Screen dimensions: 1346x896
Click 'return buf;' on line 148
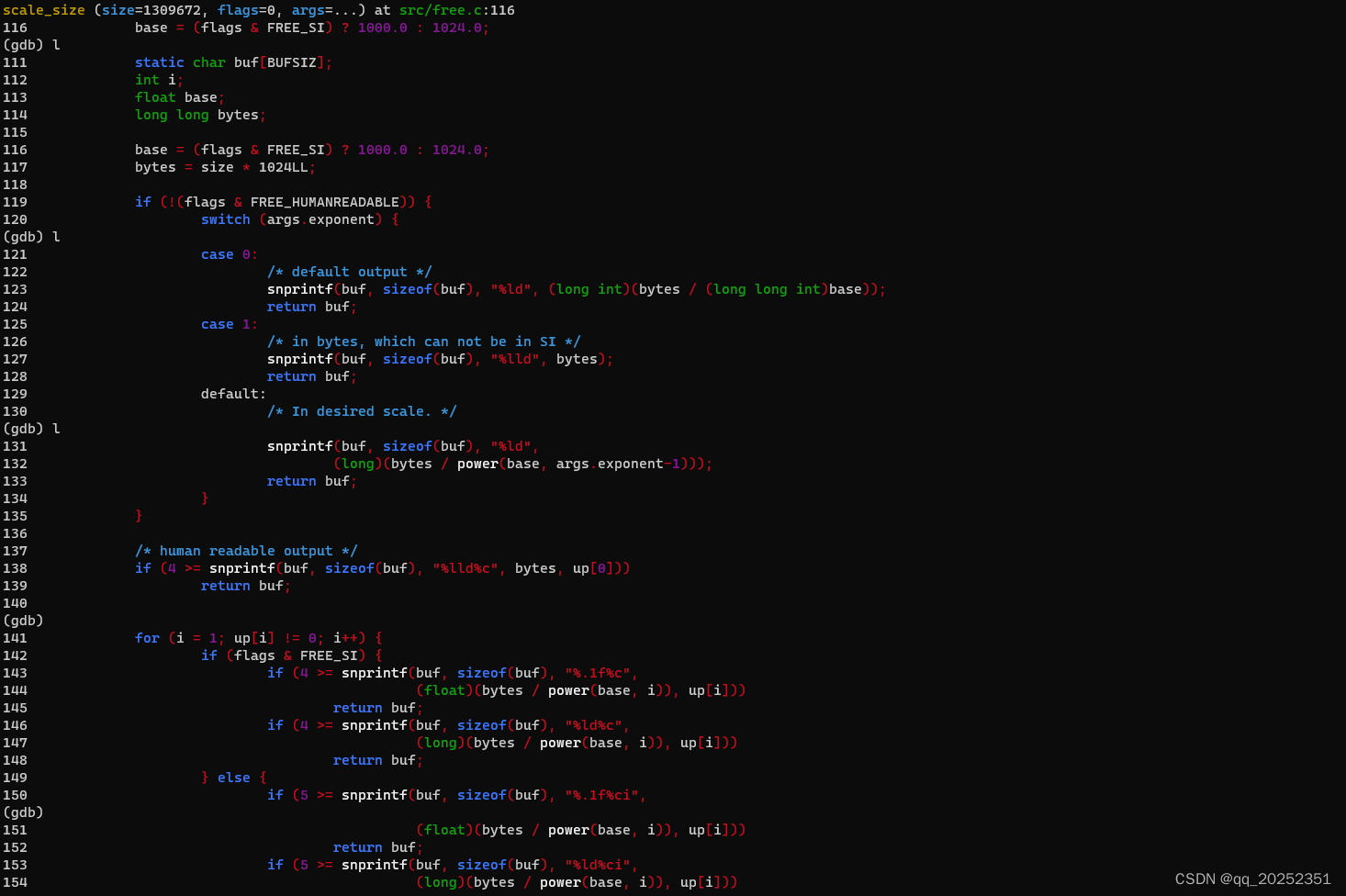378,760
